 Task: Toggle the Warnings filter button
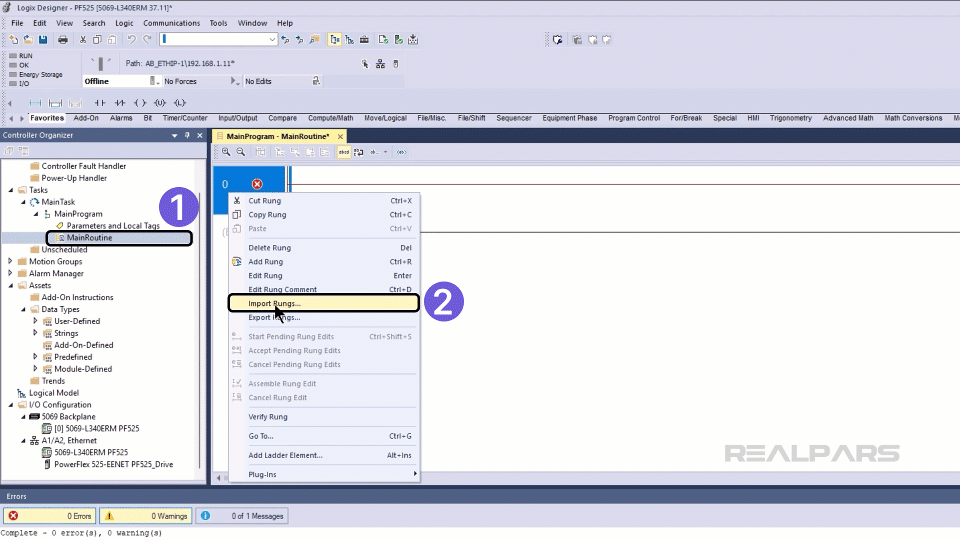[146, 516]
